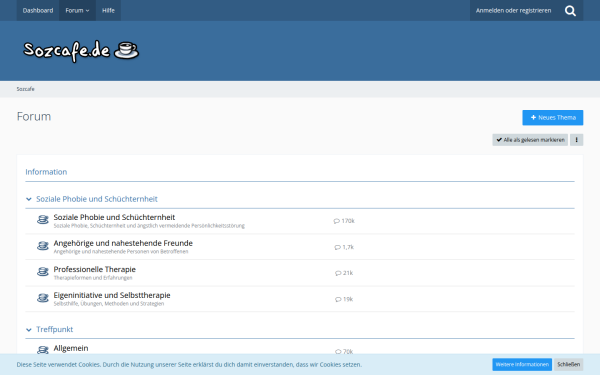Click the description 'Therapieformen und Erfahrungen'
This screenshot has width=600, height=375.
click(93, 278)
